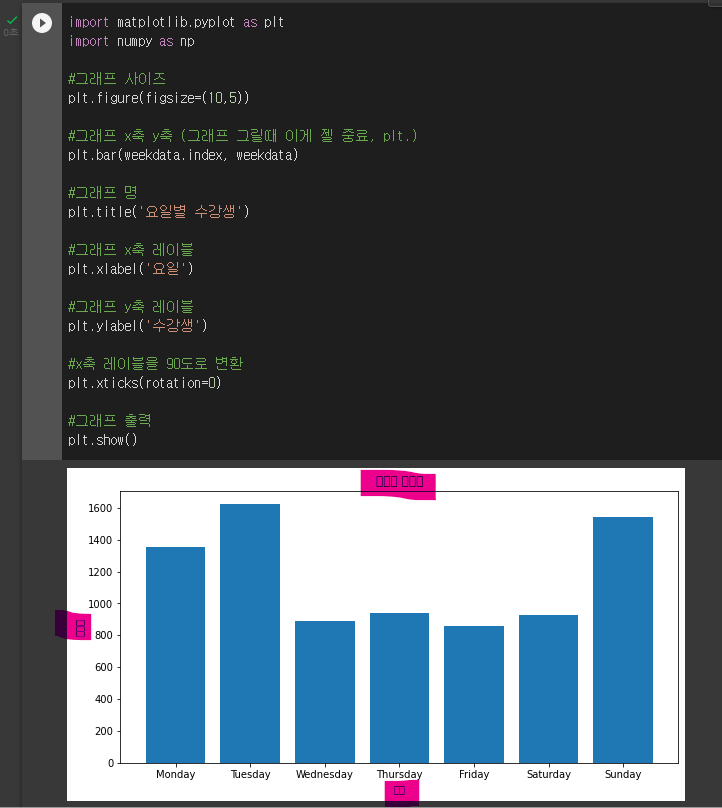Click the Wednesday bar in the chart

pos(325,692)
